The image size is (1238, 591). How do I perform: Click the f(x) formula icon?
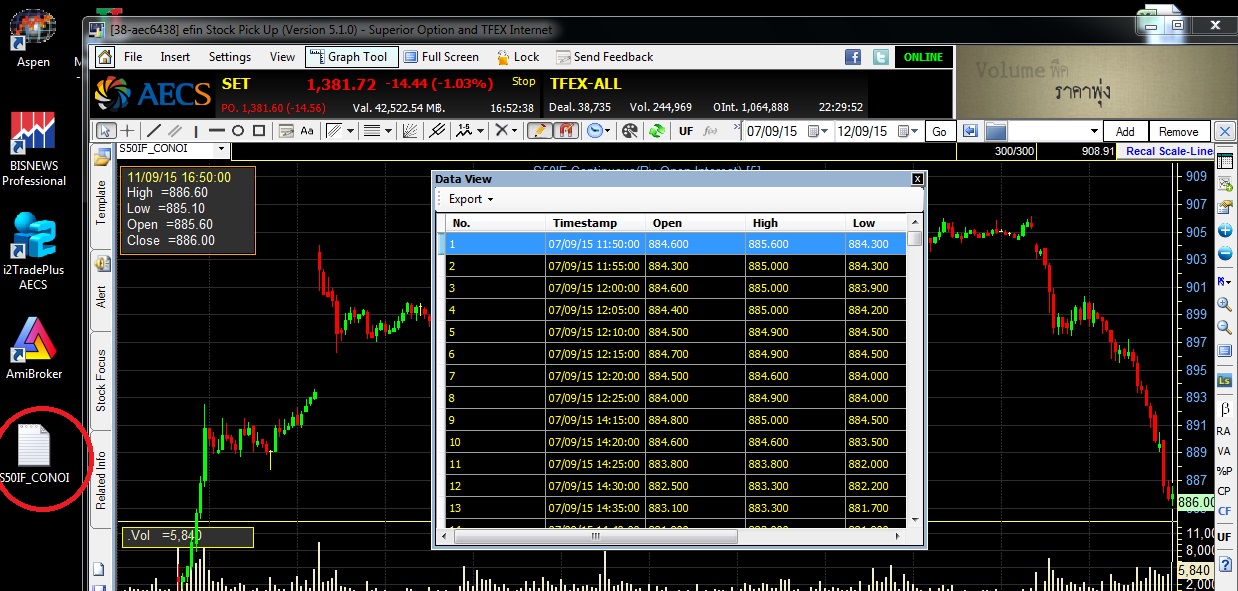coord(711,131)
